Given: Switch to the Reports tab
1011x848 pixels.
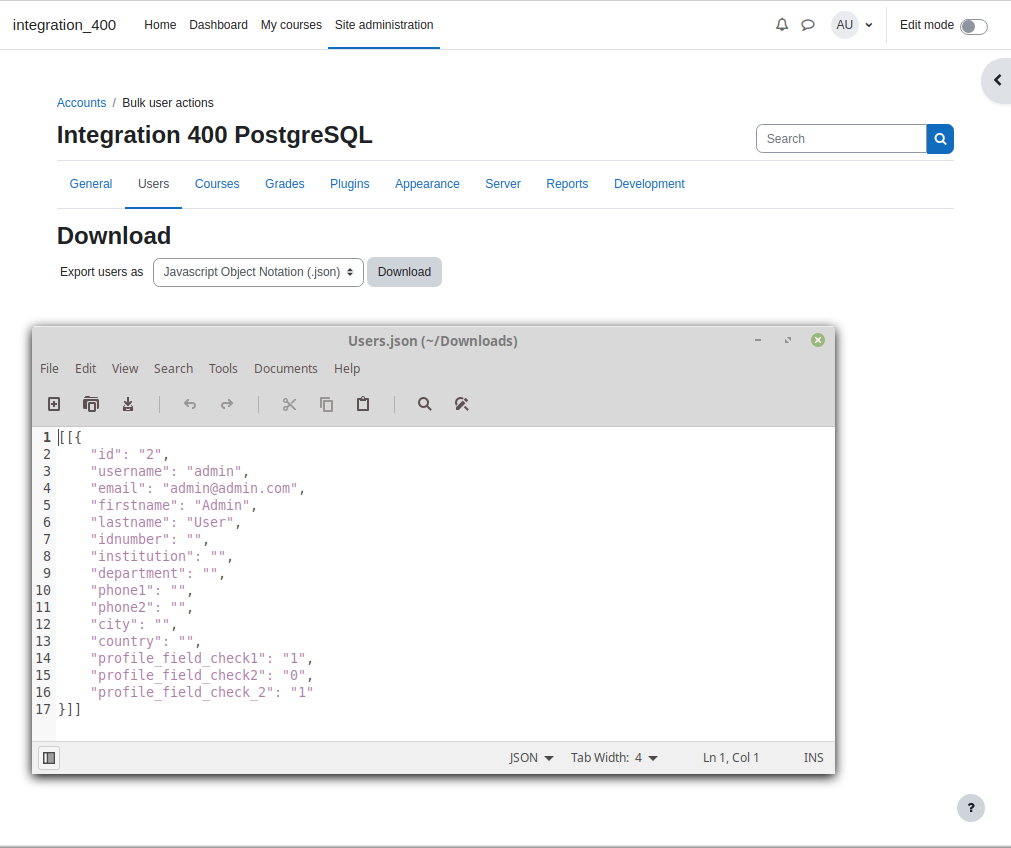Looking at the screenshot, I should (x=567, y=184).
